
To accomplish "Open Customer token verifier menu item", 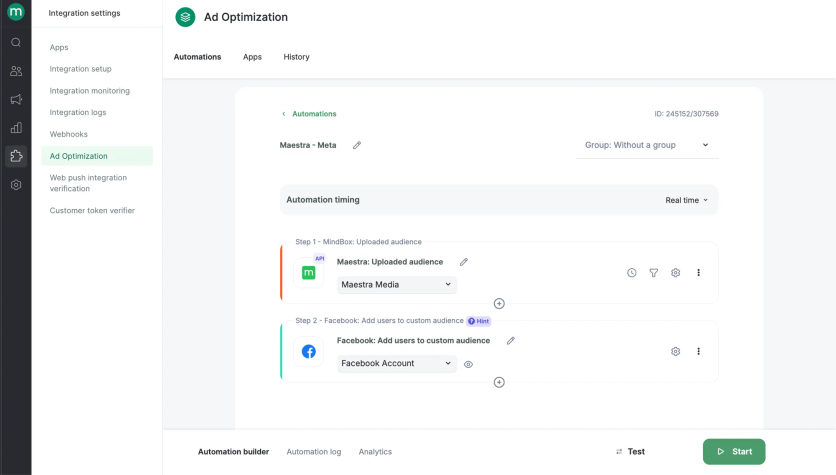I will (x=92, y=211).
